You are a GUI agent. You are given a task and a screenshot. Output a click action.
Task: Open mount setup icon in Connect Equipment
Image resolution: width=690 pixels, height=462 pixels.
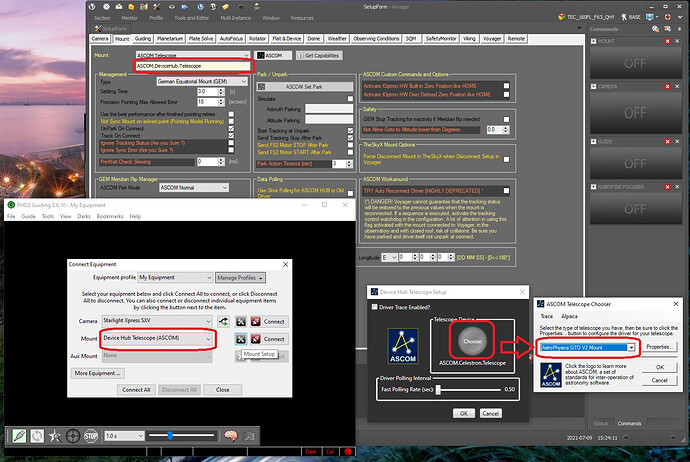[x=241, y=339]
